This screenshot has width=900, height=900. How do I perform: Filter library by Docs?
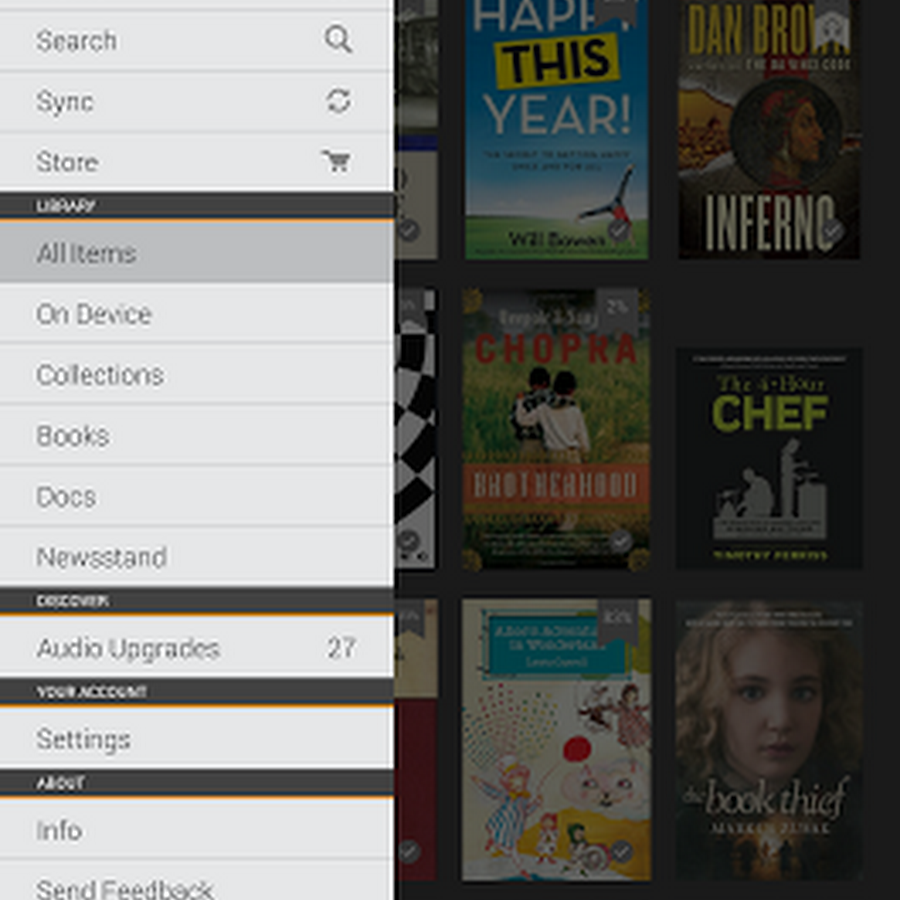[197, 496]
